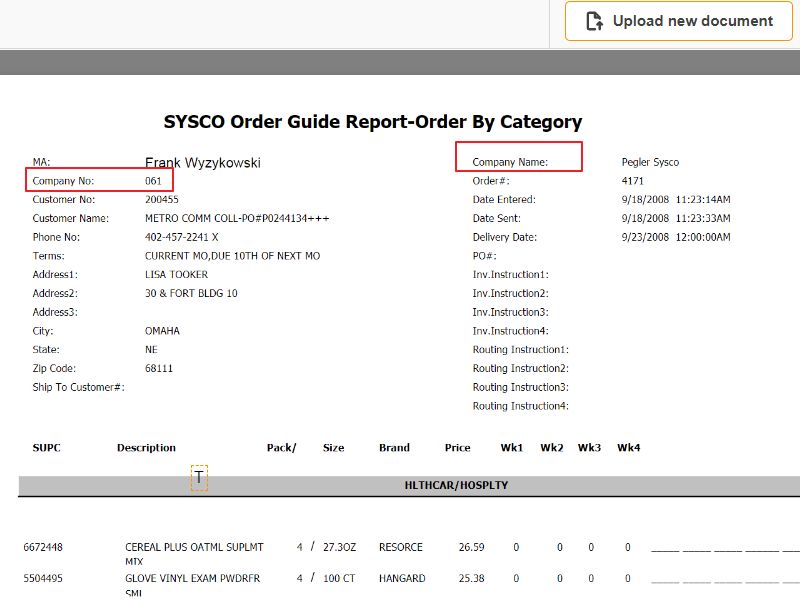Click the Company No value 061
Screen dimensions: 800x600
[153, 181]
